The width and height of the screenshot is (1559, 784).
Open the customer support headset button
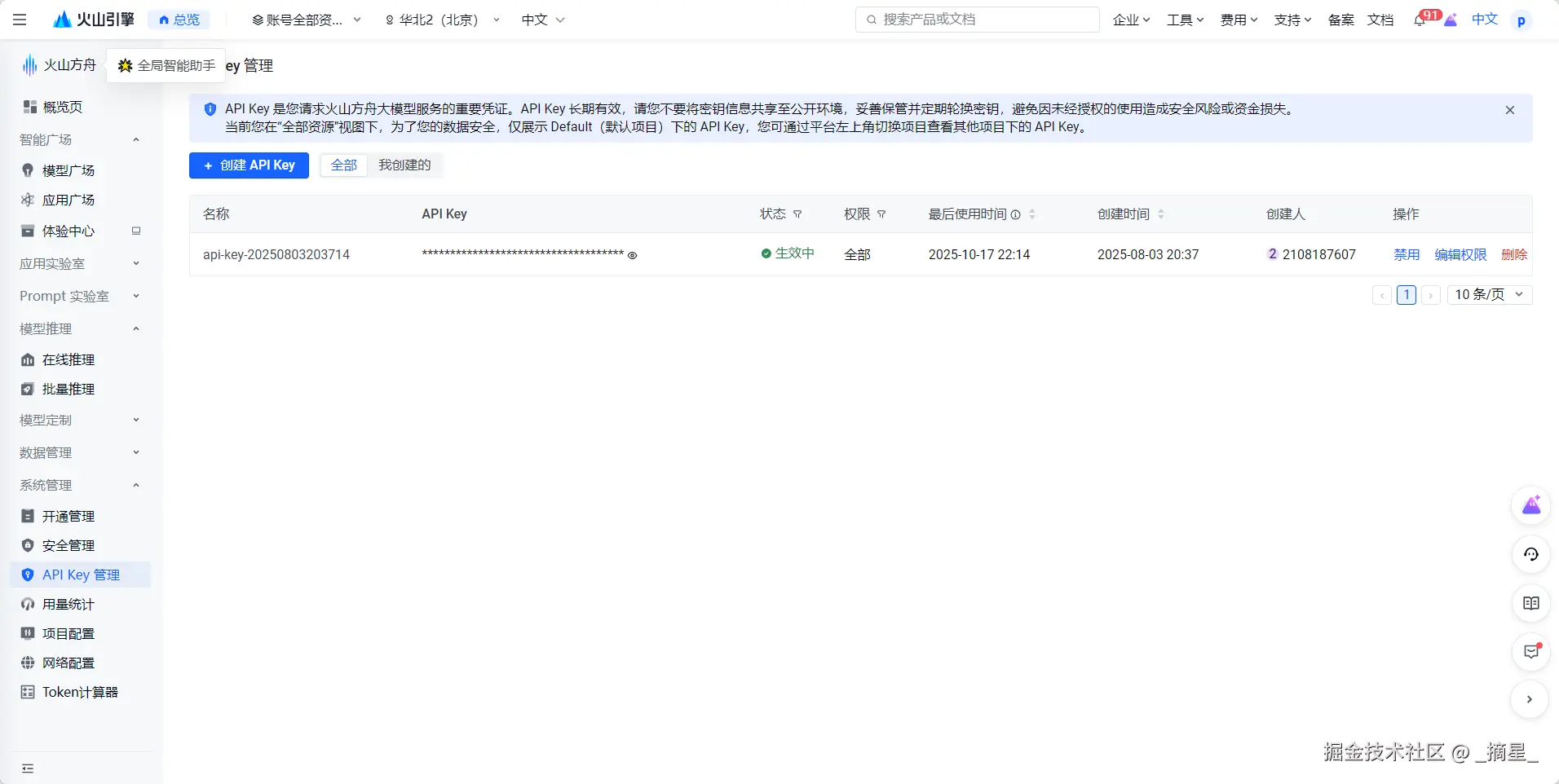tap(1531, 554)
